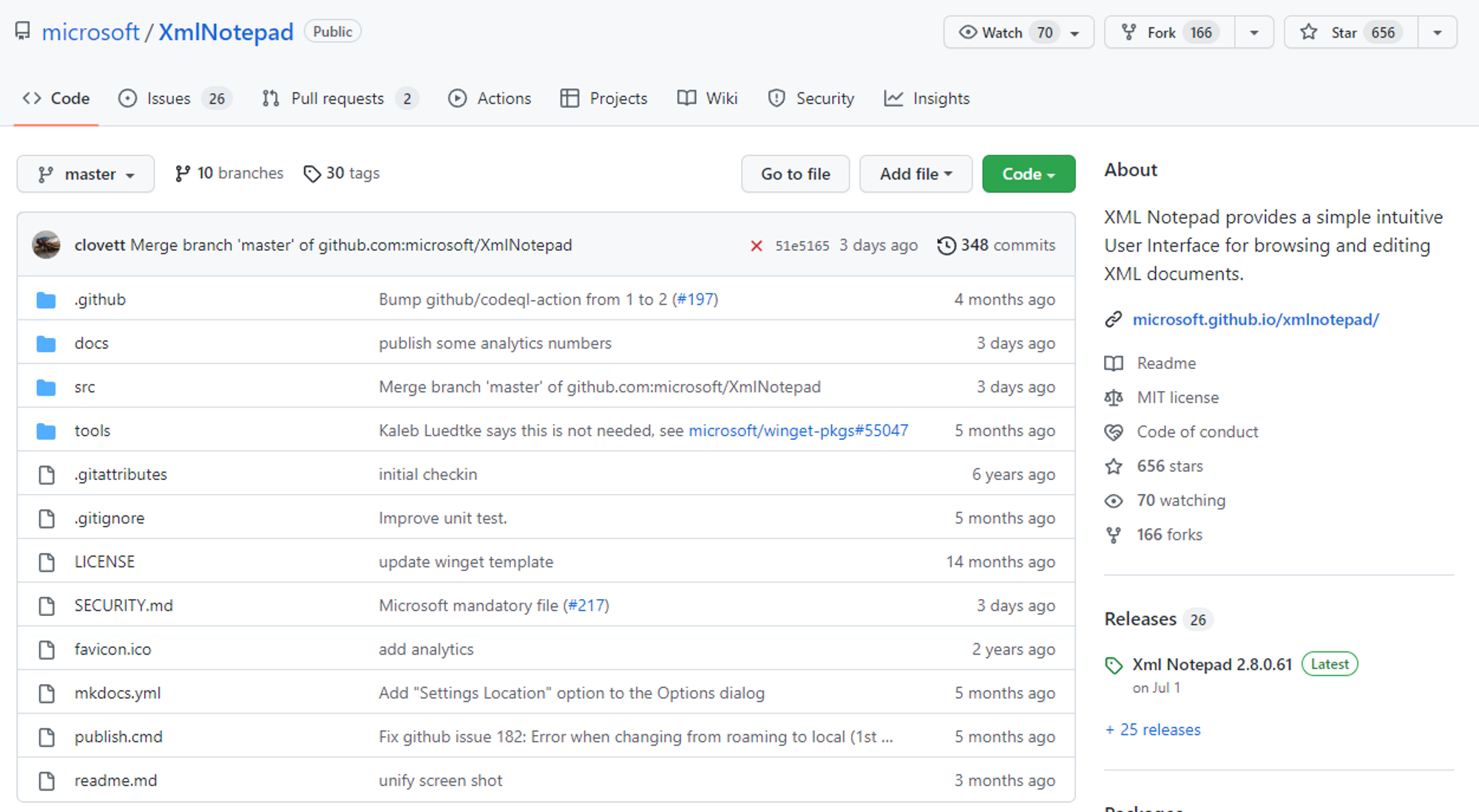The width and height of the screenshot is (1479, 812).
Task: Click clovett's avatar thumbnail
Action: click(x=46, y=245)
